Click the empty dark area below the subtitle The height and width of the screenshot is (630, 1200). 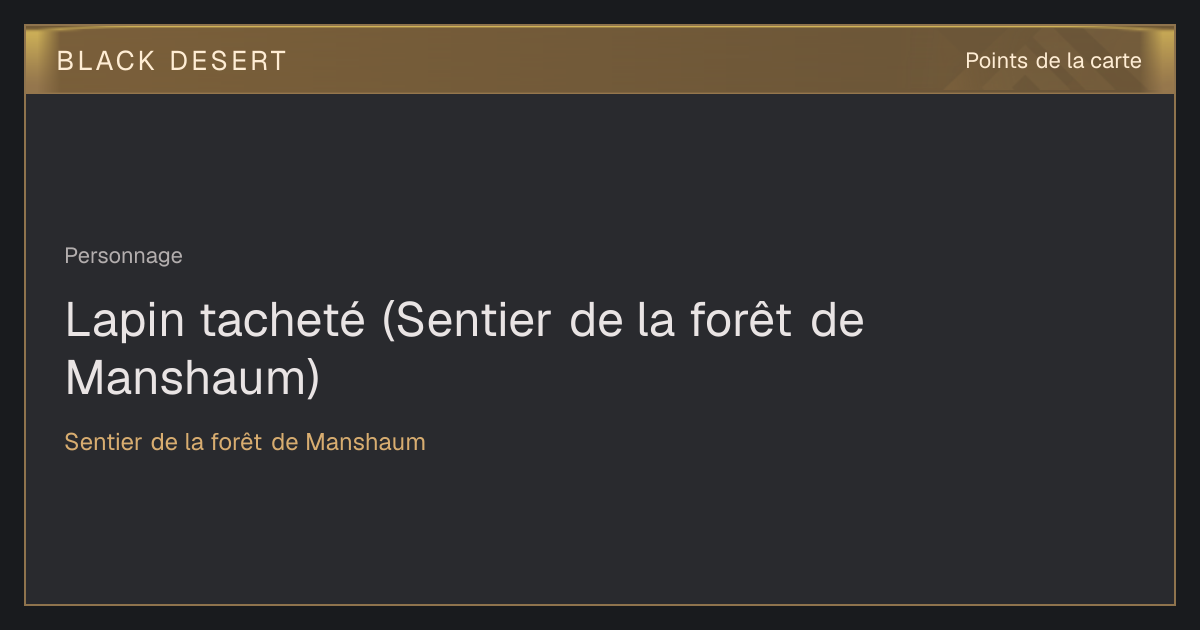(x=600, y=530)
